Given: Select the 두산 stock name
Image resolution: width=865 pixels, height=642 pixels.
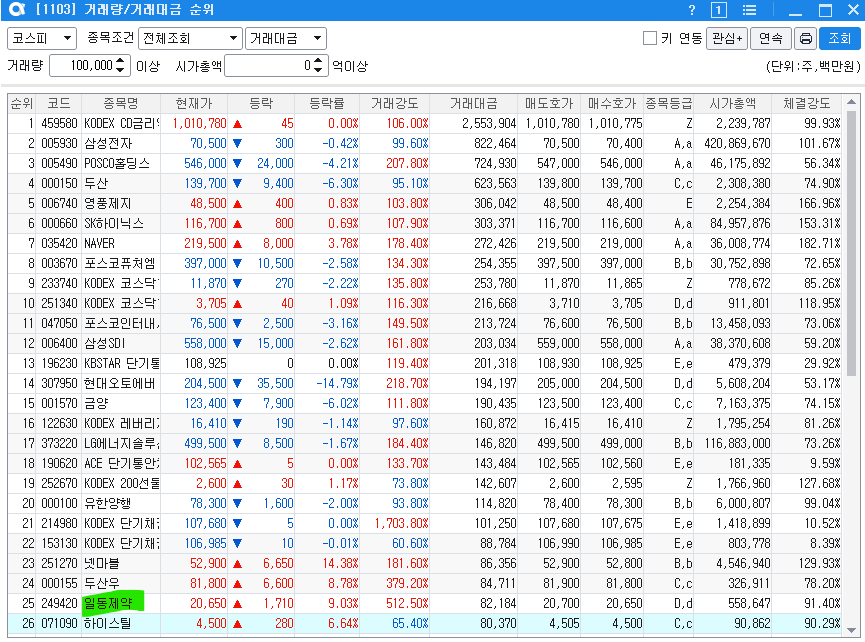Looking at the screenshot, I should pos(96,183).
